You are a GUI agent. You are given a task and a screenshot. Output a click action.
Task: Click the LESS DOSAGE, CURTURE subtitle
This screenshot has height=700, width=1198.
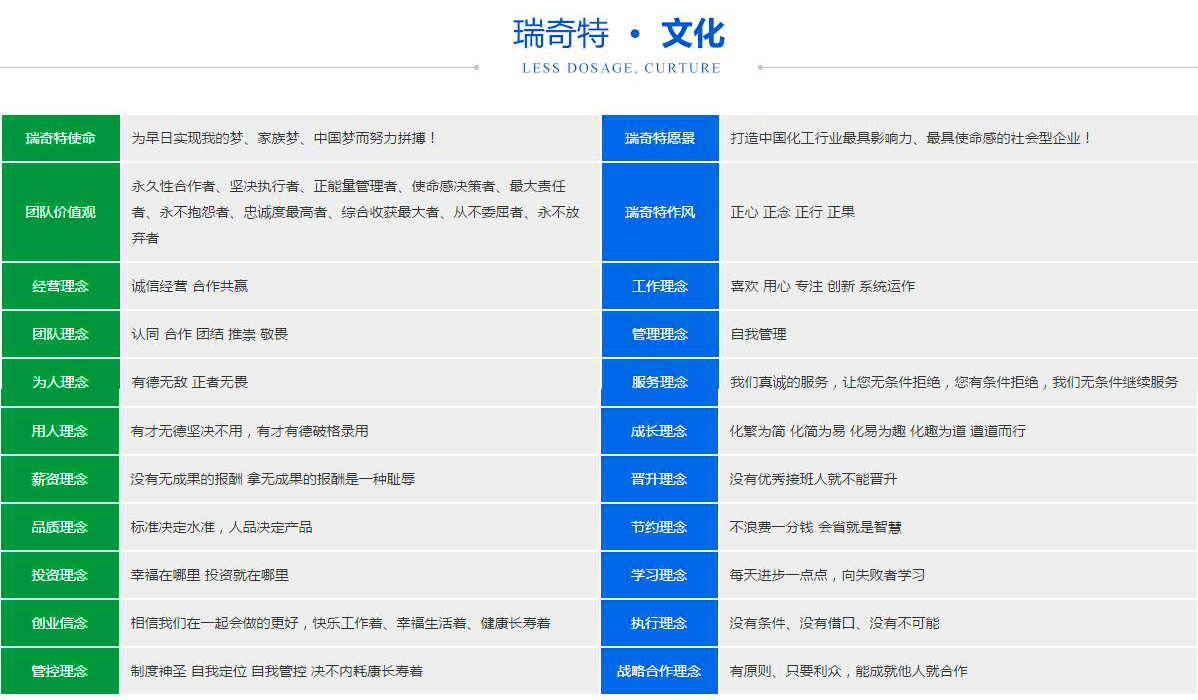click(621, 68)
